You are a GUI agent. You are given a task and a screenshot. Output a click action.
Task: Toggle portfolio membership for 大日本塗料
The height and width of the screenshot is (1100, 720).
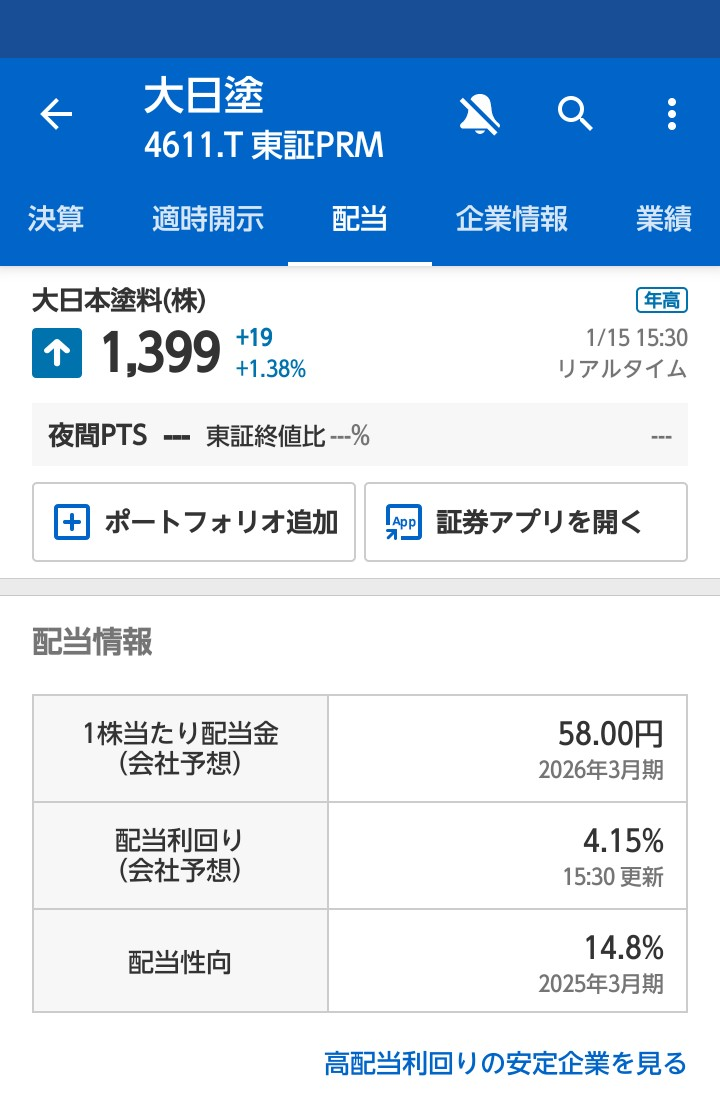coord(194,522)
